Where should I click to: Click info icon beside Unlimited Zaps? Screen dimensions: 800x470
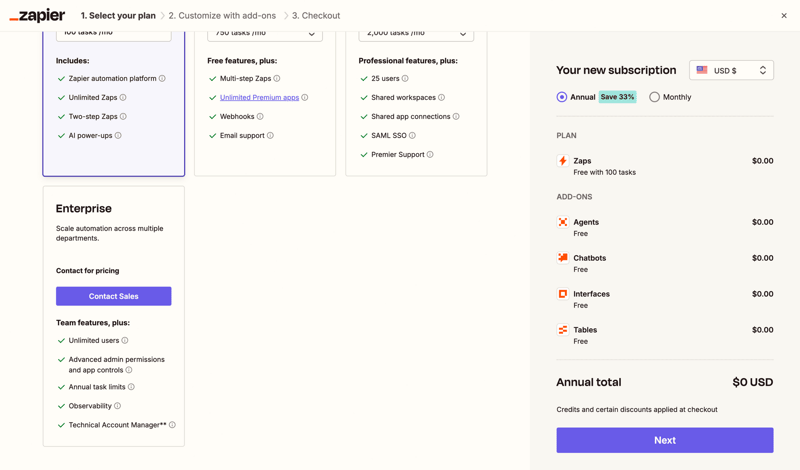[123, 97]
